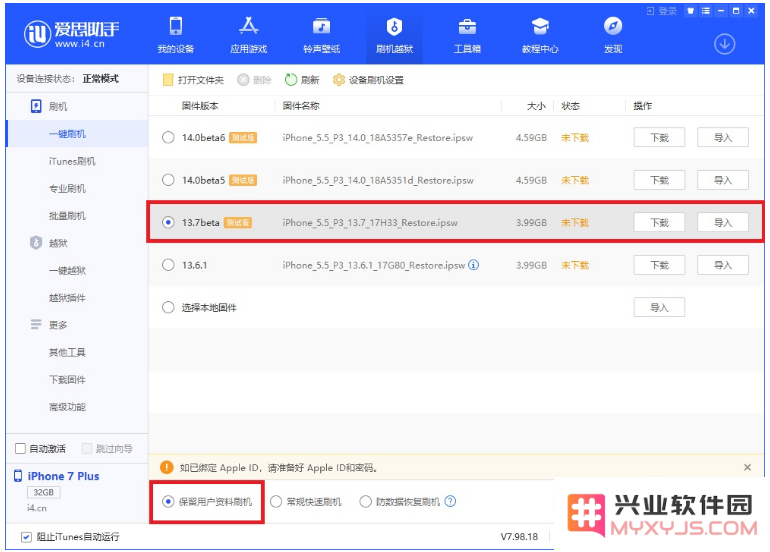Toggle 阻止iTunes自动运行 checkbox
Viewport: 770px width, 552px height.
click(27, 537)
